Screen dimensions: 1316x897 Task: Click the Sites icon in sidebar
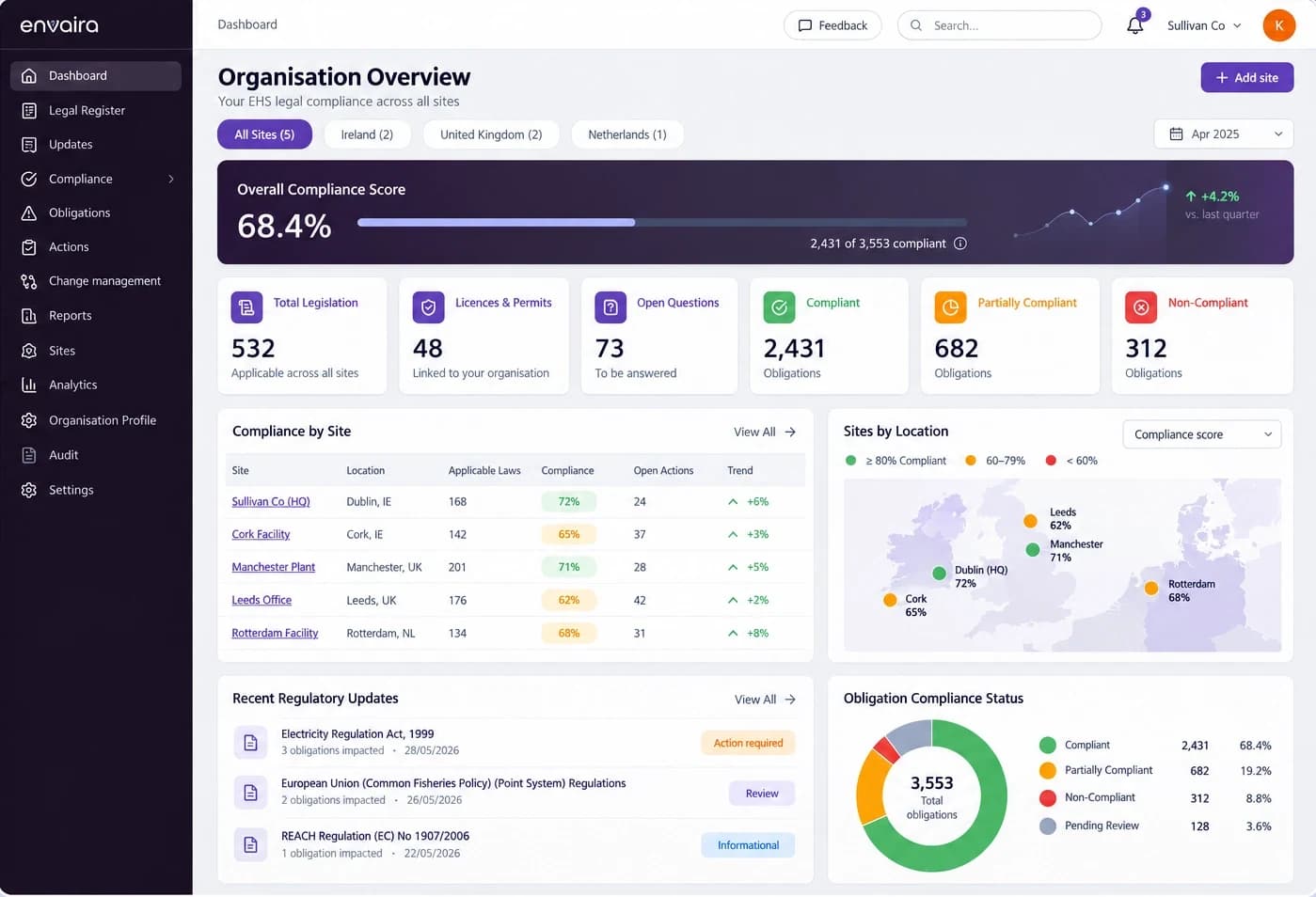pos(29,351)
